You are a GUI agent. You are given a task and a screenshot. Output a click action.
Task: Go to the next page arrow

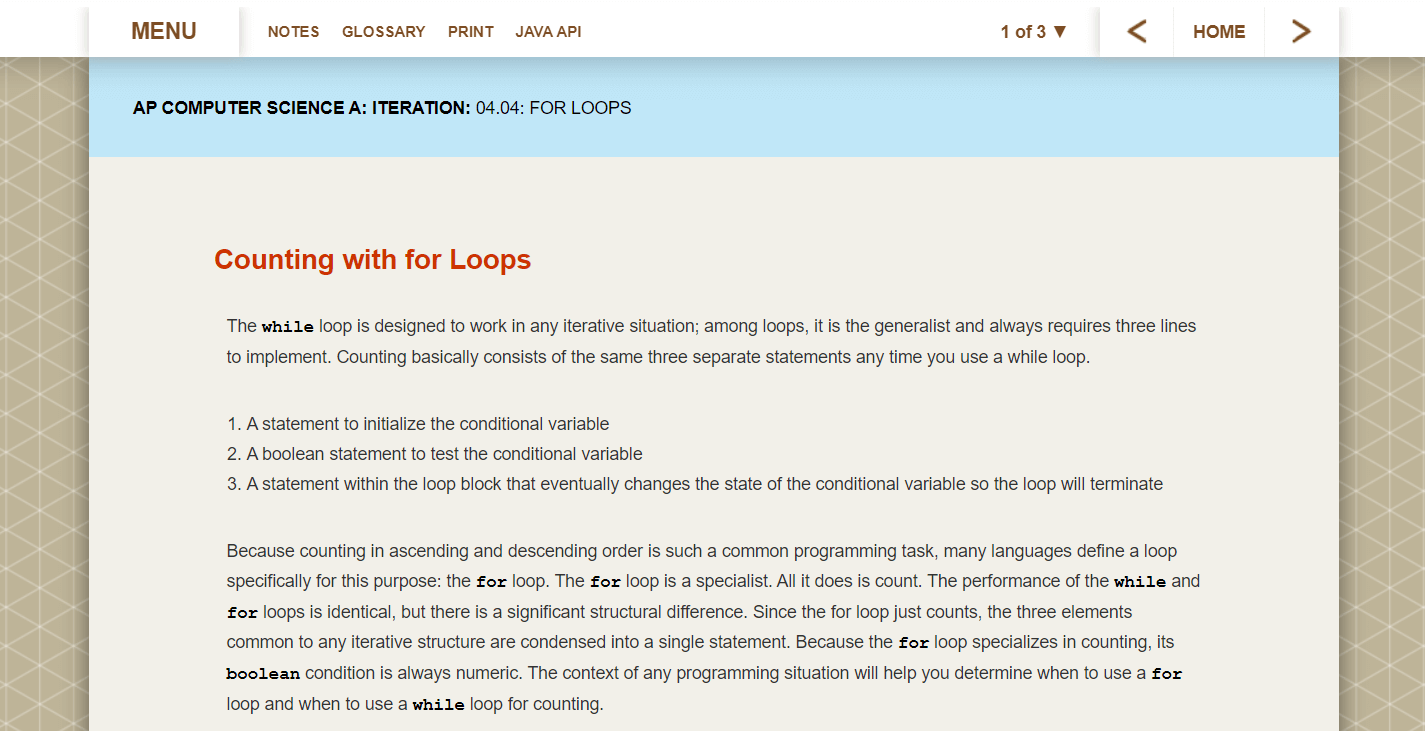[x=1301, y=32]
